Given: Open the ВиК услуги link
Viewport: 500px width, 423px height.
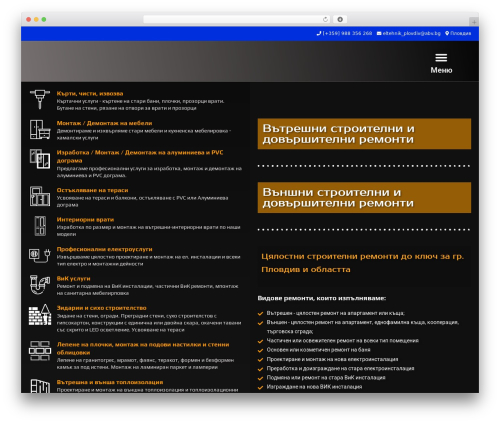Looking at the screenshot, I should tap(73, 278).
